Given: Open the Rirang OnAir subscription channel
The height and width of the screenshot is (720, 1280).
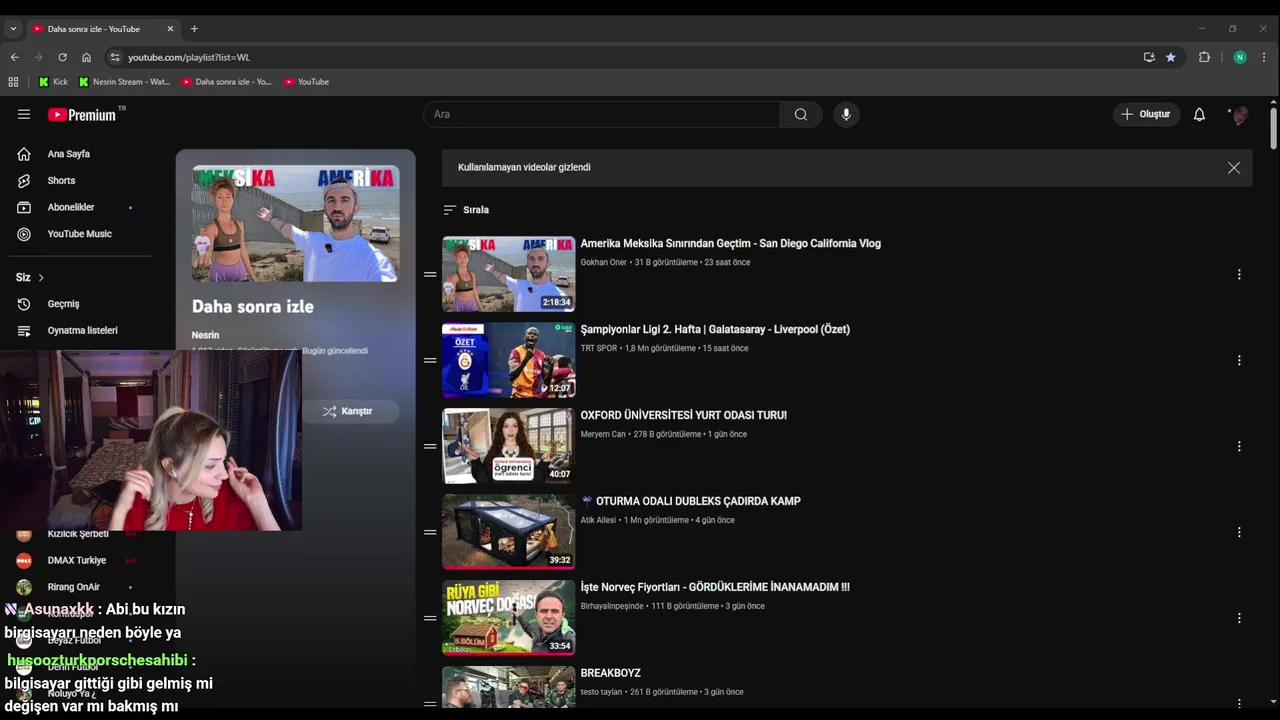Looking at the screenshot, I should tap(76, 587).
